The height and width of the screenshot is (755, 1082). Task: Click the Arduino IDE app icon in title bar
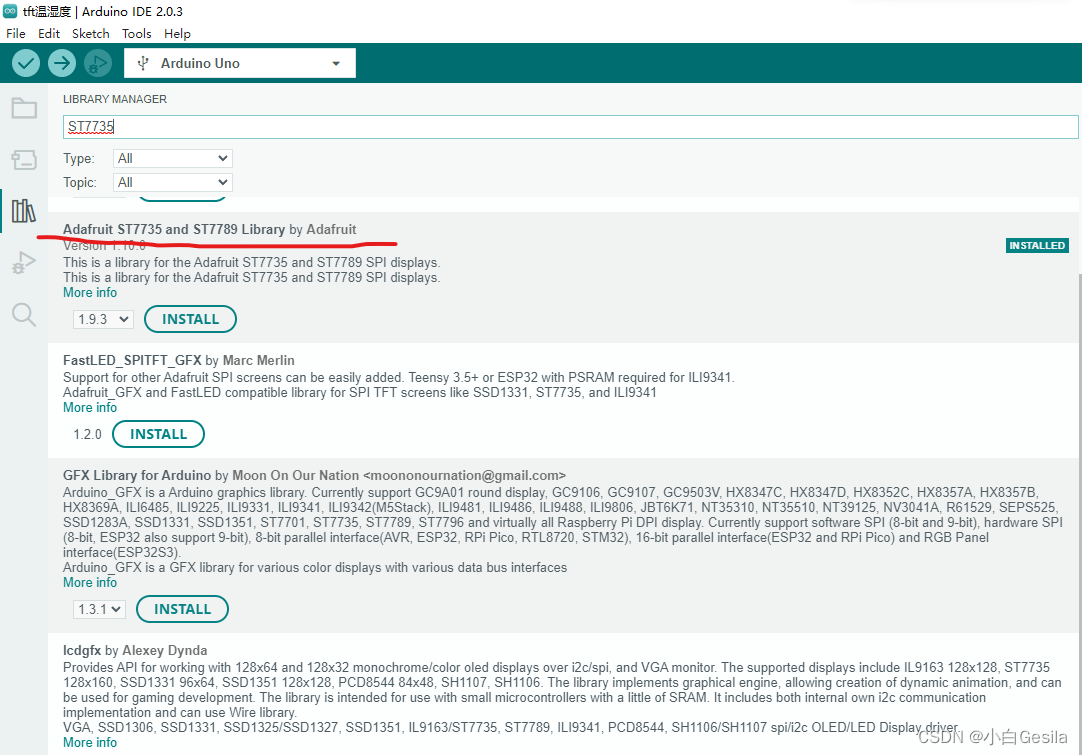[x=10, y=11]
